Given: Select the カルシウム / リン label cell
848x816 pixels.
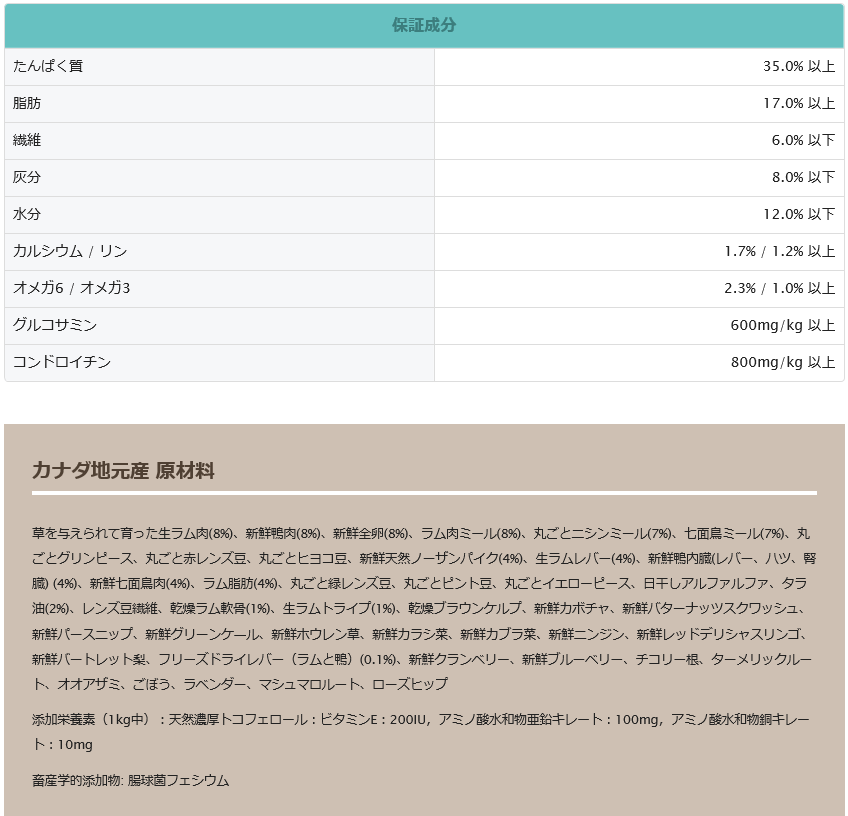Looking at the screenshot, I should 70,252.
